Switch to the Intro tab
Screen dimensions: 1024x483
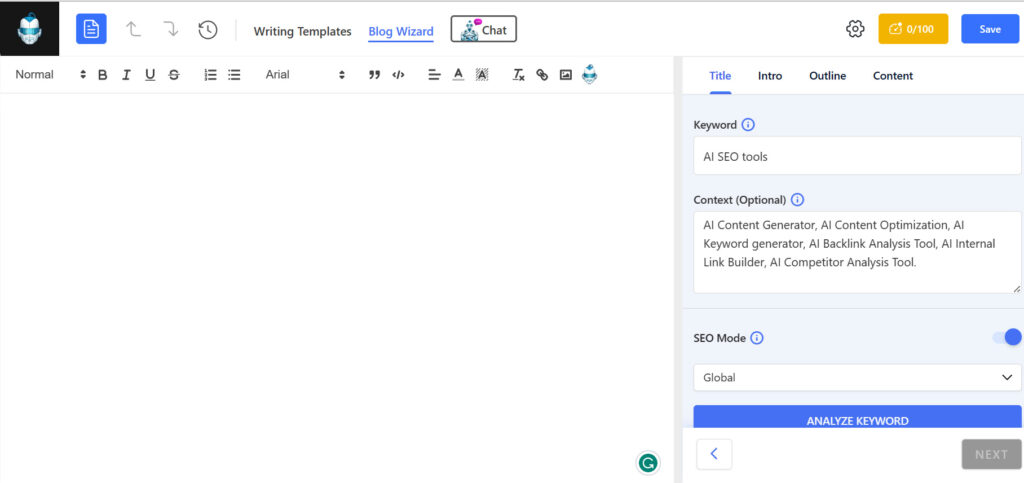(770, 76)
